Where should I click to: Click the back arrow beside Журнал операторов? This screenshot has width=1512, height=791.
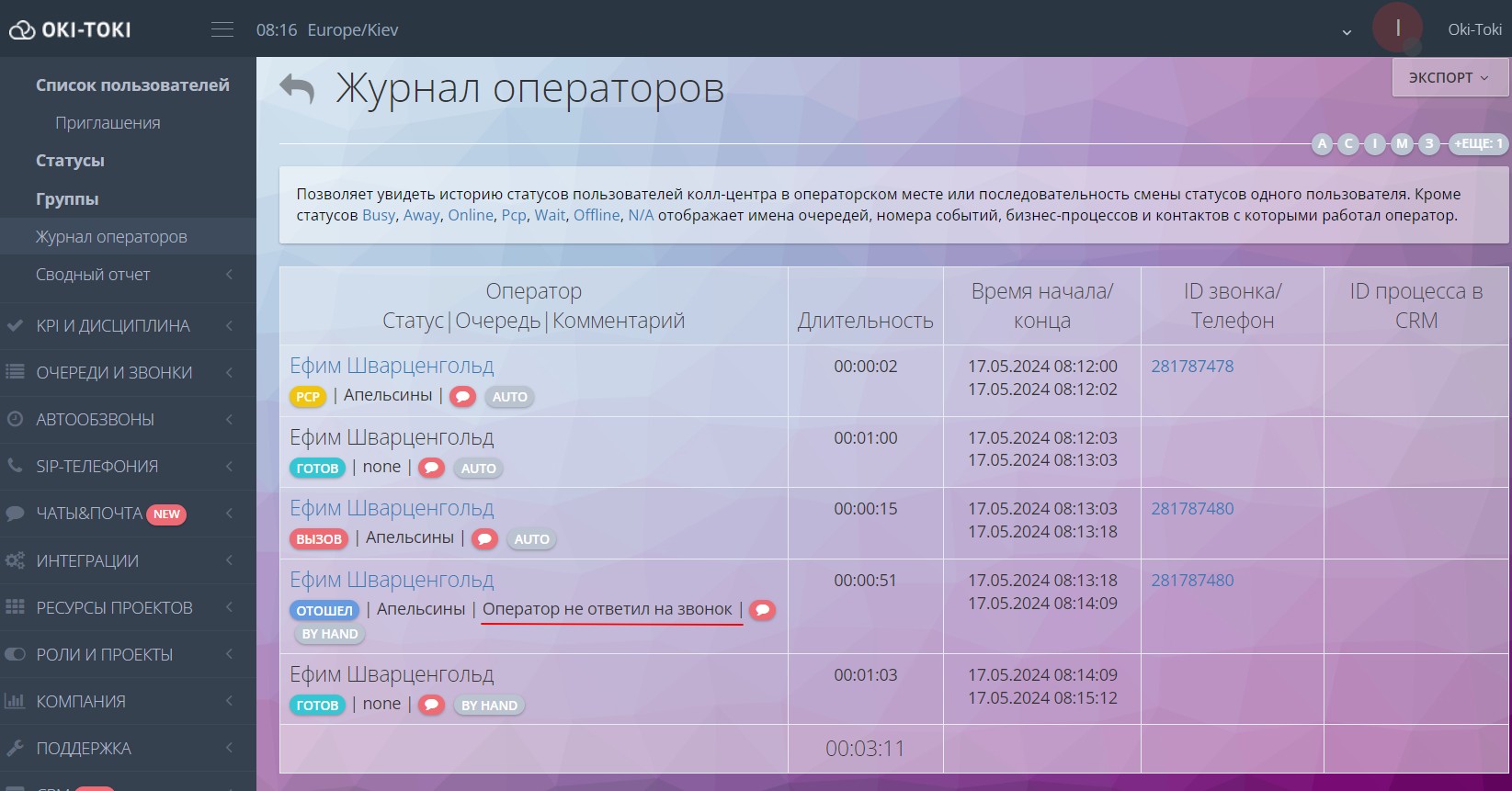(x=297, y=89)
